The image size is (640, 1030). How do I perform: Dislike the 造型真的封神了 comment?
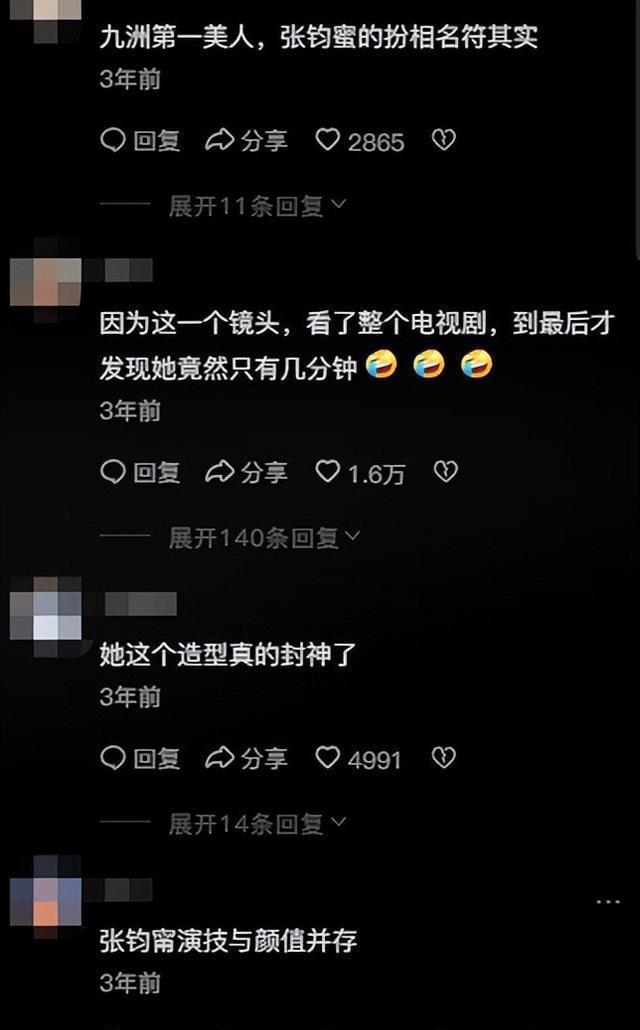444,758
